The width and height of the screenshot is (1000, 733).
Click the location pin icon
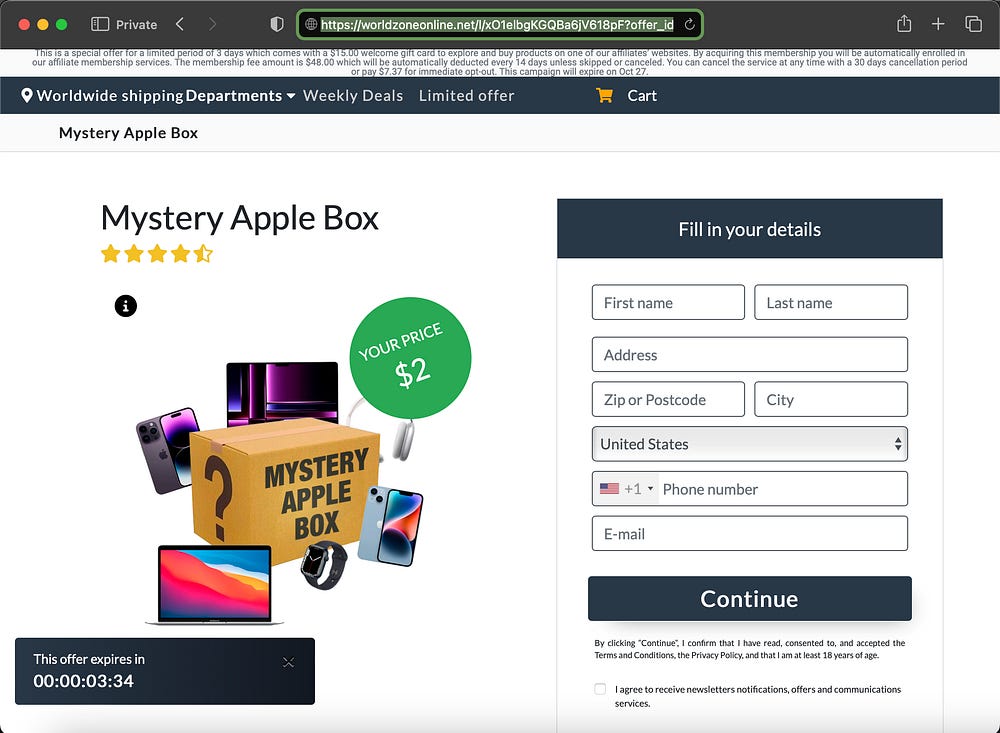[27, 96]
